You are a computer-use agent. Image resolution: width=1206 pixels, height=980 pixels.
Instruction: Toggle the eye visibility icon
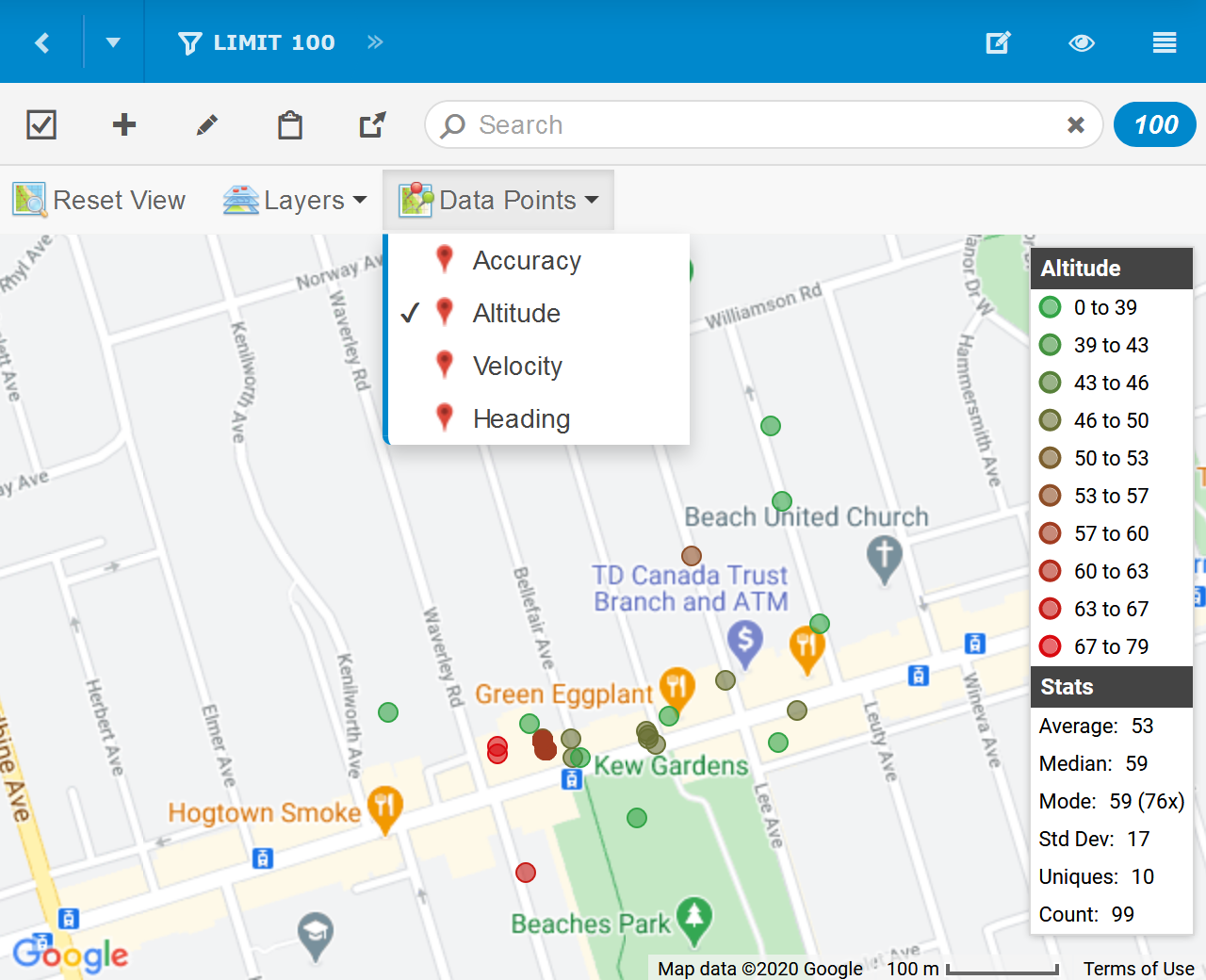pyautogui.click(x=1082, y=42)
